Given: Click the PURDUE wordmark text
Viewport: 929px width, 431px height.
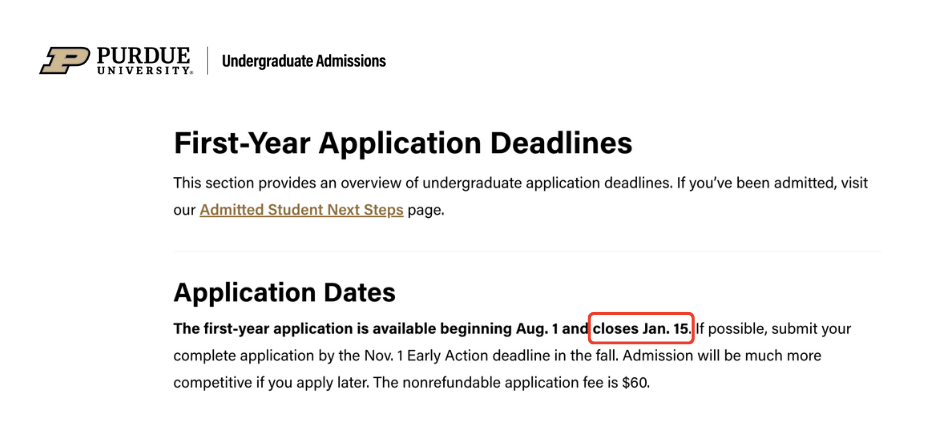Looking at the screenshot, I should point(145,54).
